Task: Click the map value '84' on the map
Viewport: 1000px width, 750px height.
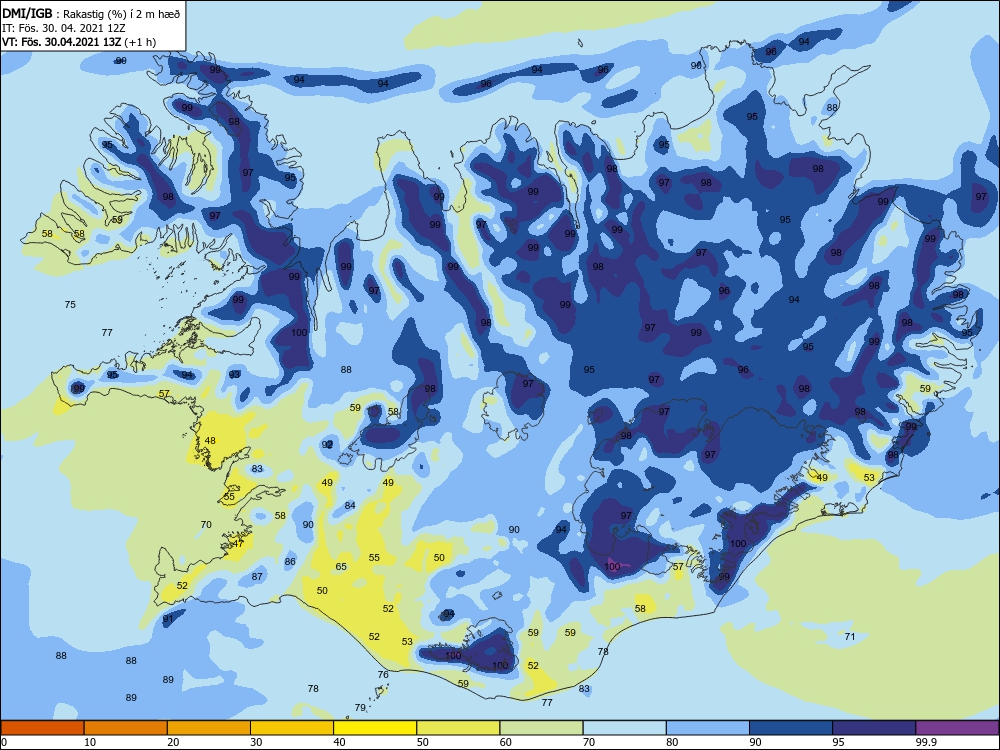Action: (x=350, y=505)
